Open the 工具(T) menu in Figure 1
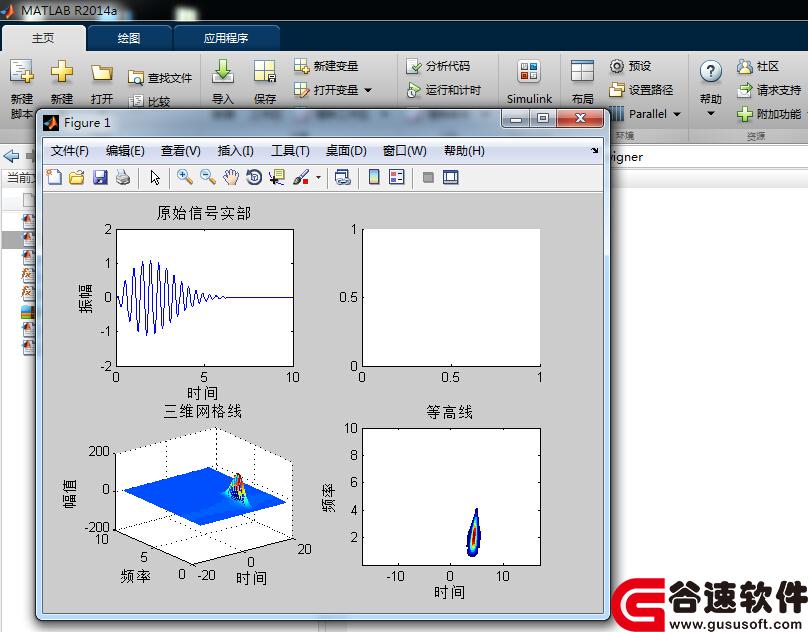The height and width of the screenshot is (632, 808). (x=290, y=151)
